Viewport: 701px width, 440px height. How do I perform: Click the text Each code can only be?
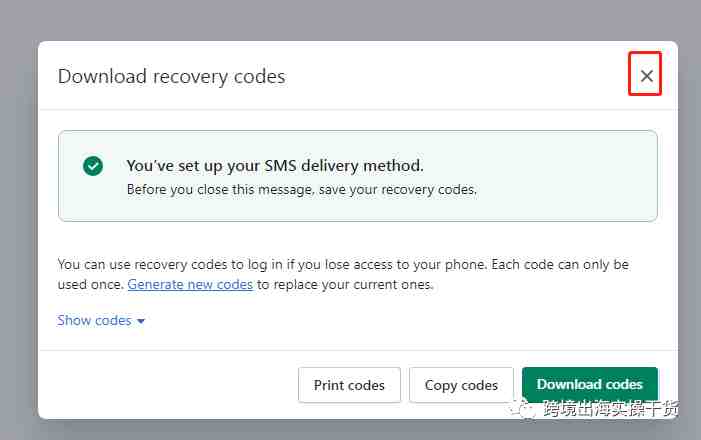560,264
